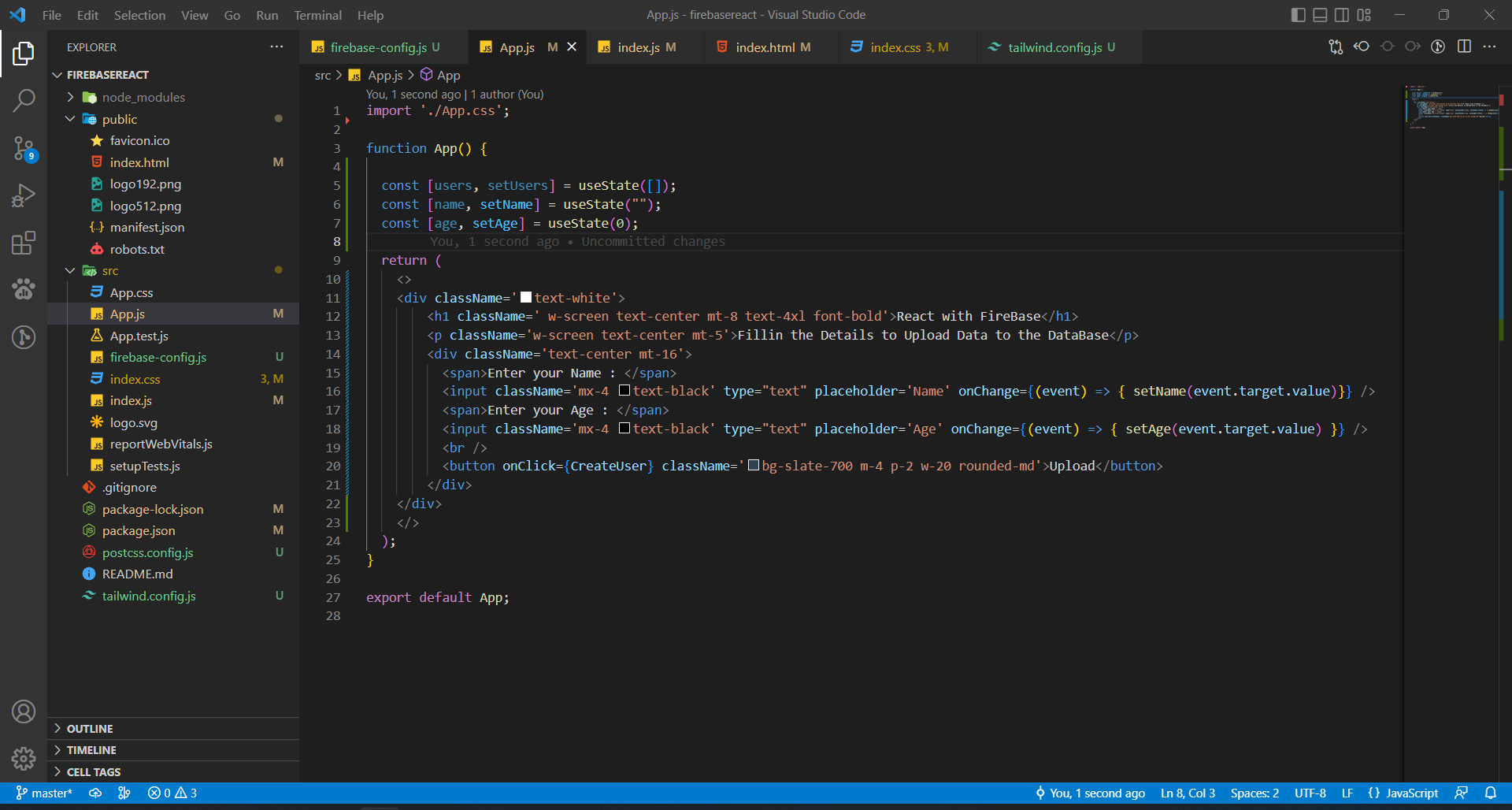Open the Extensions view
The height and width of the screenshot is (810, 1512).
coord(24,243)
